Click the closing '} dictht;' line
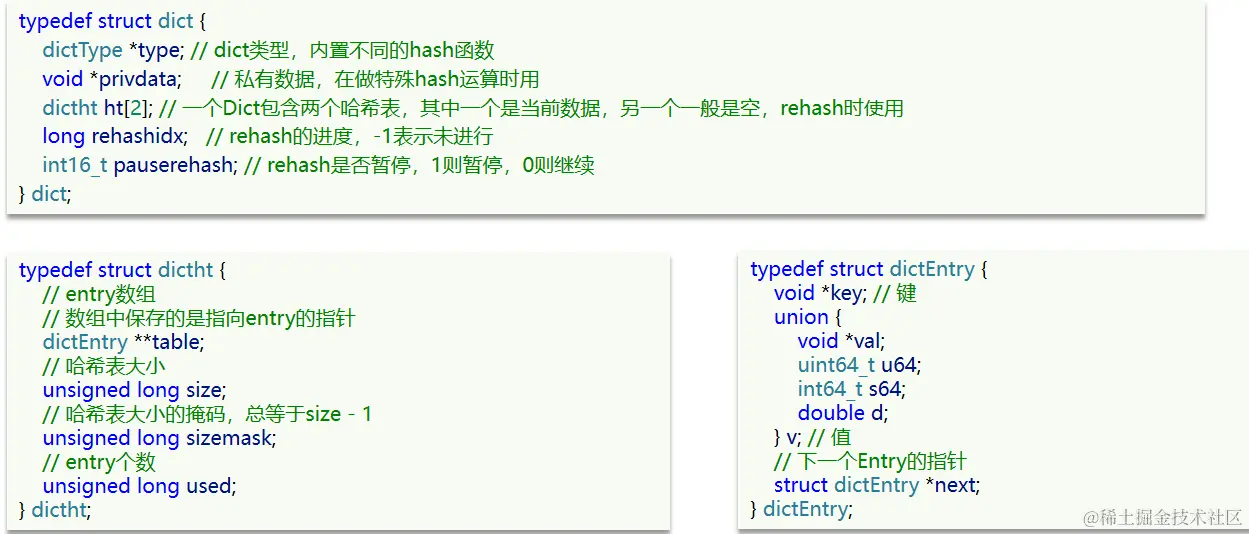Image resolution: width=1249 pixels, height=534 pixels. tap(55, 510)
